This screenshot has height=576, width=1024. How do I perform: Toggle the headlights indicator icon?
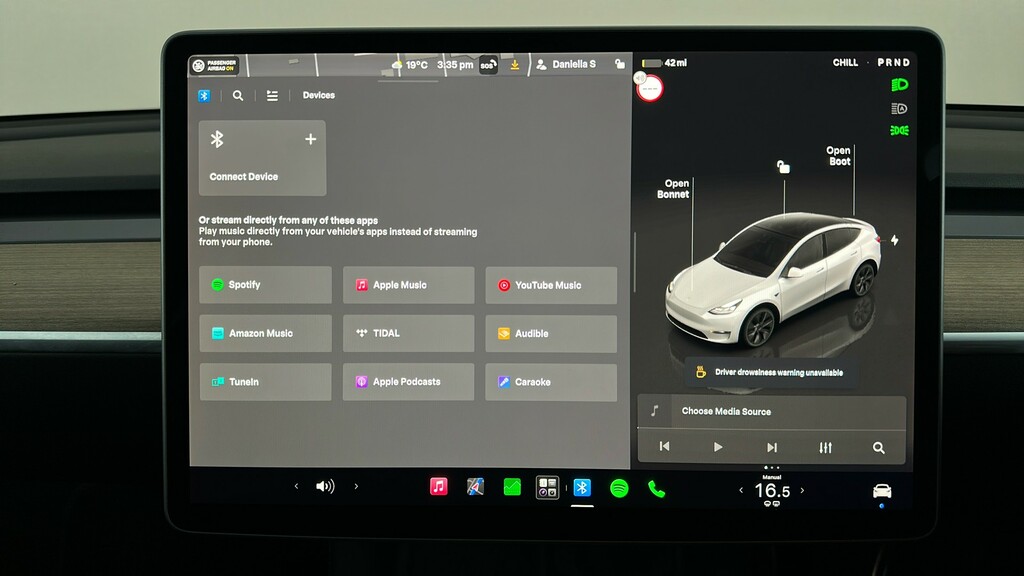click(899, 85)
